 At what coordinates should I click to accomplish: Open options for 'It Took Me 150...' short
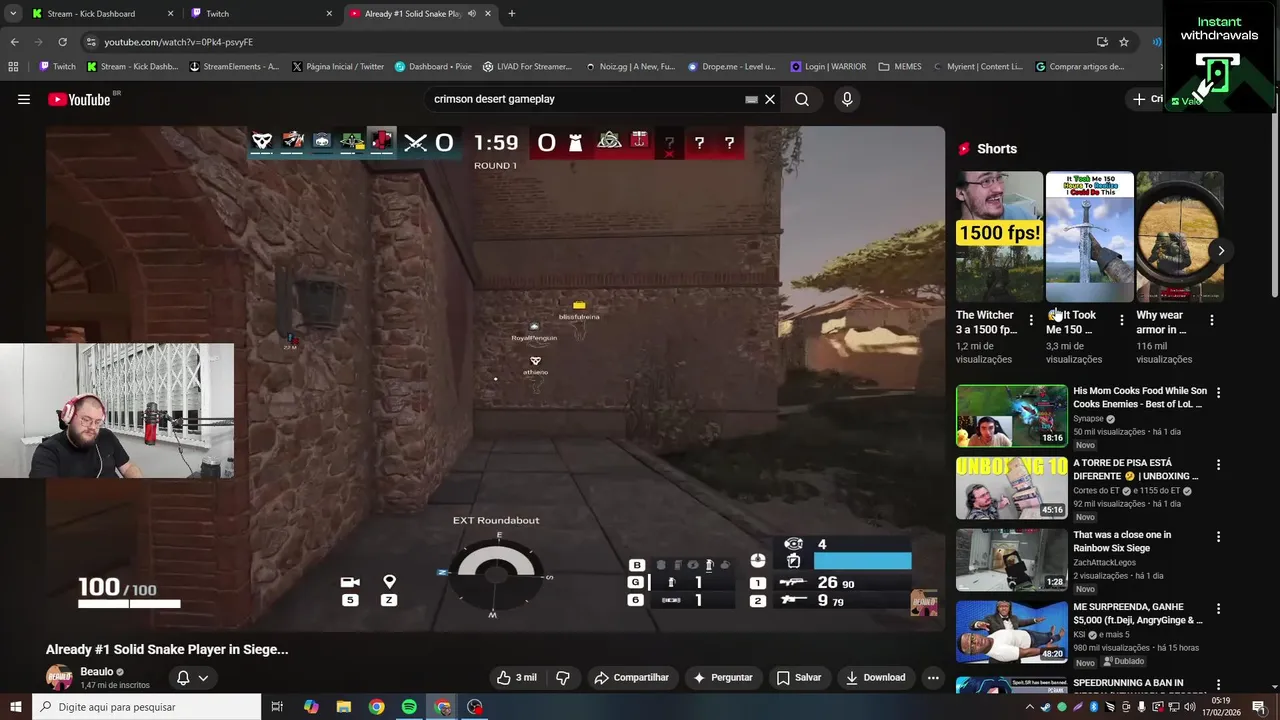1121,320
